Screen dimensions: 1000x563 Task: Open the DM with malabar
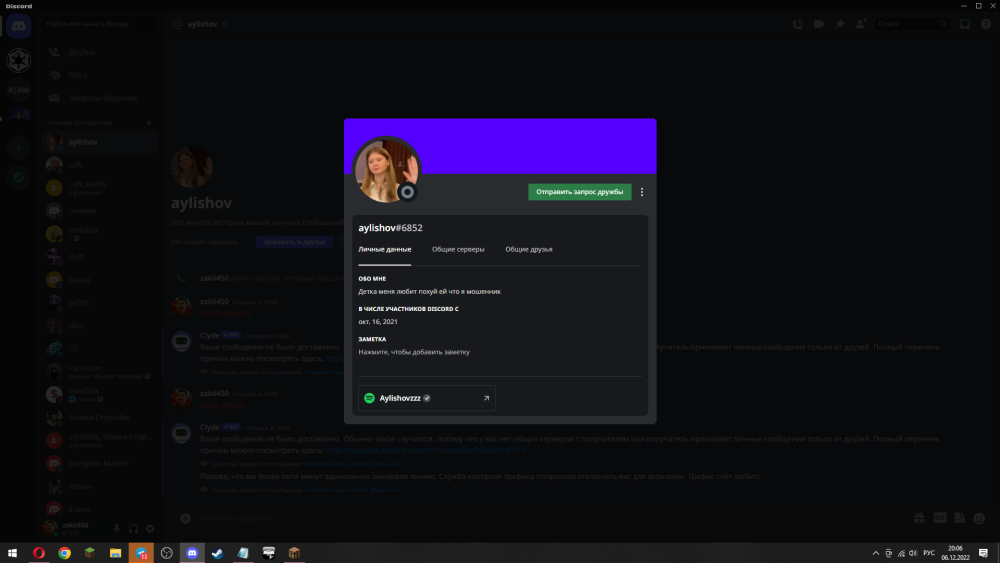pyautogui.click(x=99, y=233)
